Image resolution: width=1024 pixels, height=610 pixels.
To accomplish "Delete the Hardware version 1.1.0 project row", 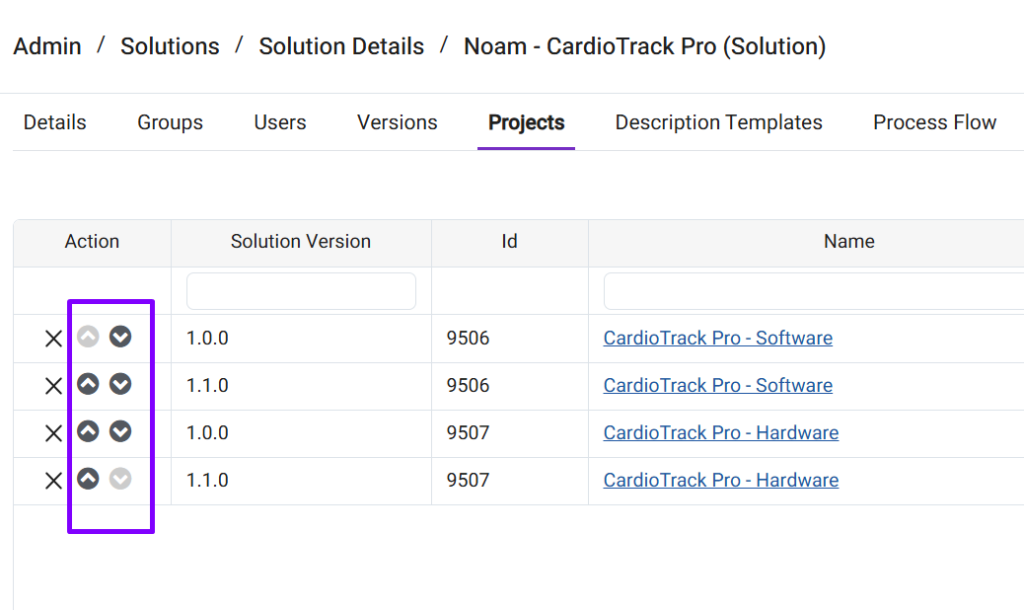I will point(53,481).
